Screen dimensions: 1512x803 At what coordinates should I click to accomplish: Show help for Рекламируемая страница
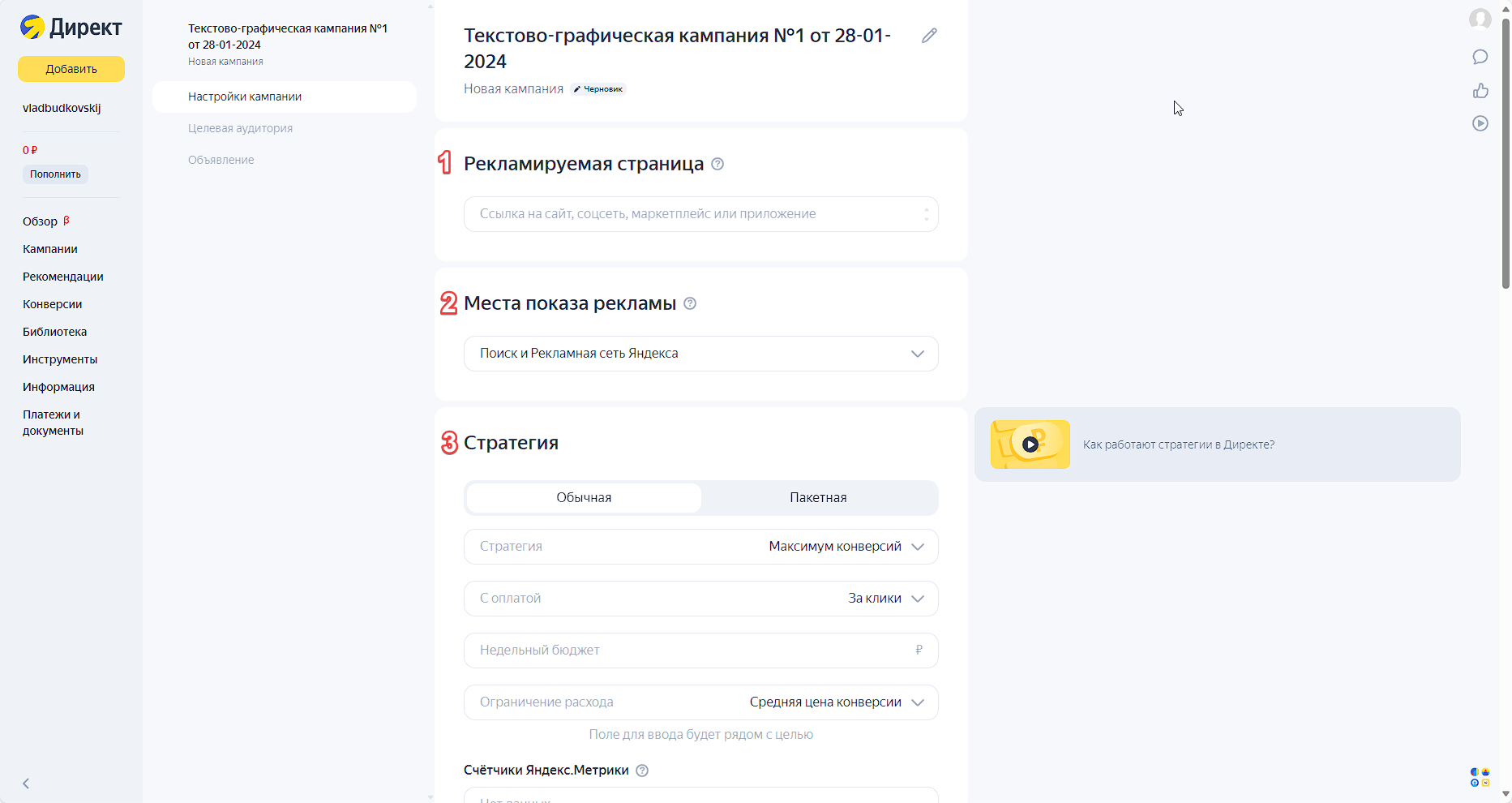coord(717,164)
